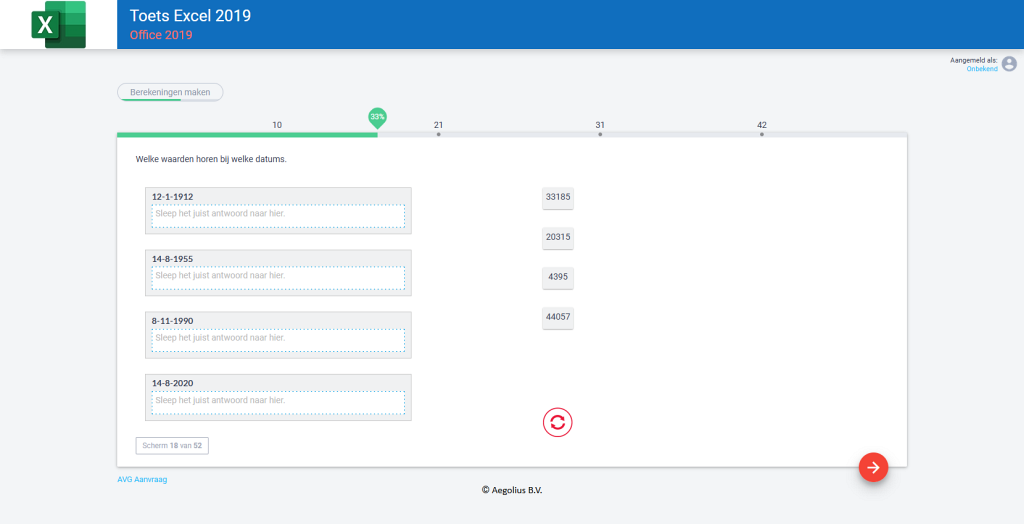The image size is (1024, 524).
Task: Click the green 33% progress marker
Action: [377, 117]
